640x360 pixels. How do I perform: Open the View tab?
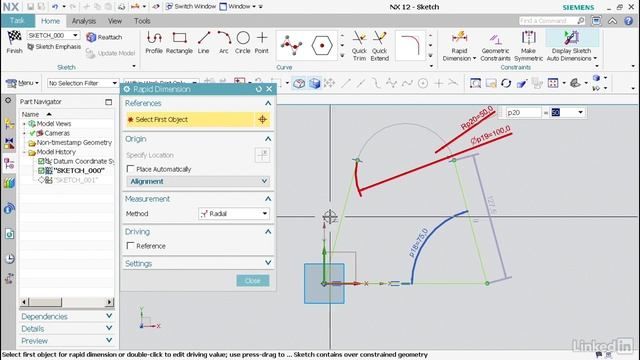click(115, 21)
